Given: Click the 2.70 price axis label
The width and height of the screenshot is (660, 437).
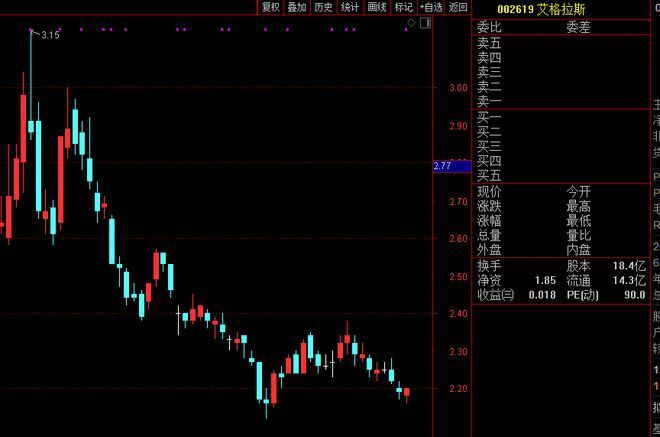Looking at the screenshot, I should 458,202.
